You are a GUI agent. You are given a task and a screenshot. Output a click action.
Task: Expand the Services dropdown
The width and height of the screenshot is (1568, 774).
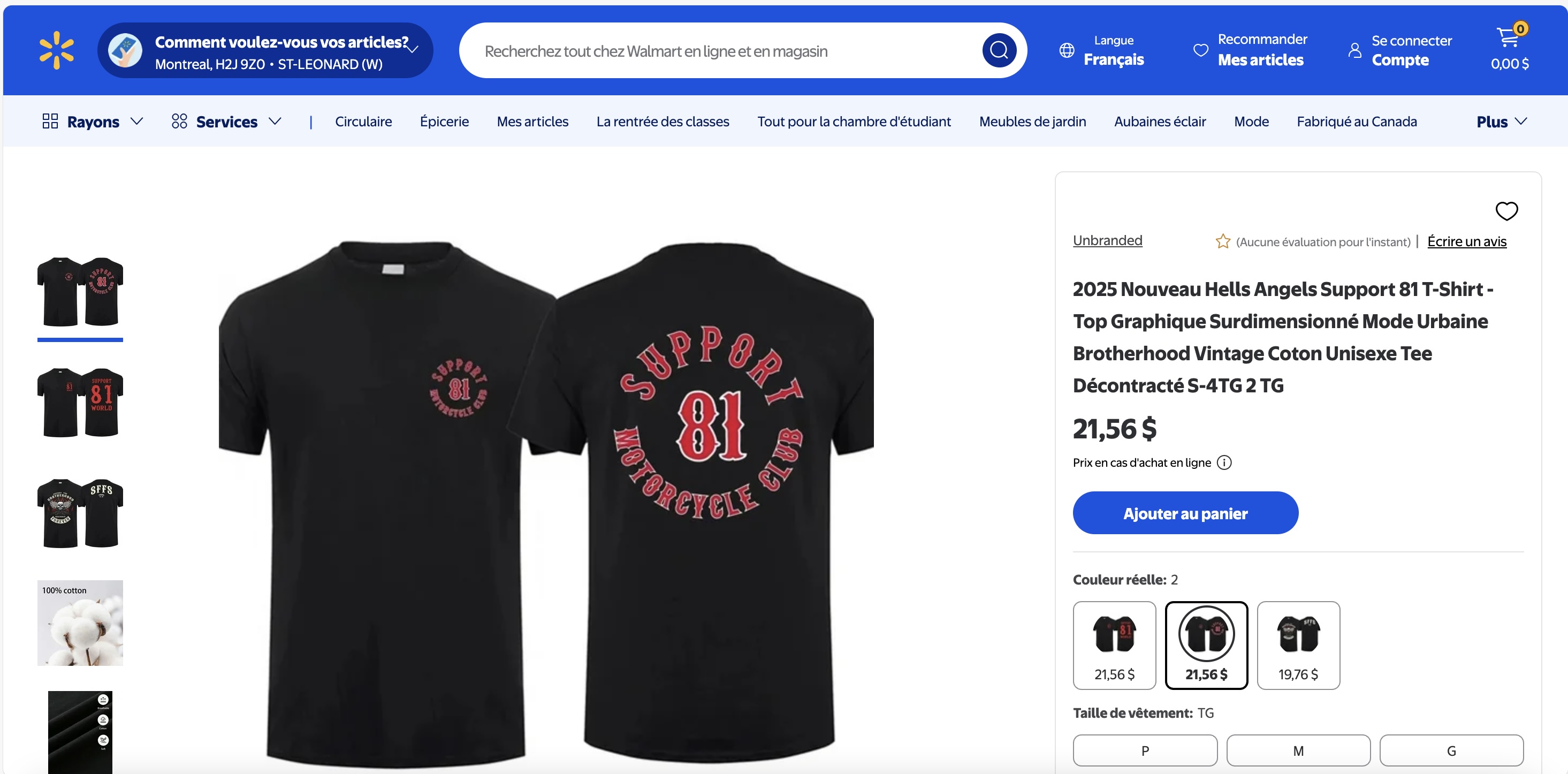tap(226, 122)
